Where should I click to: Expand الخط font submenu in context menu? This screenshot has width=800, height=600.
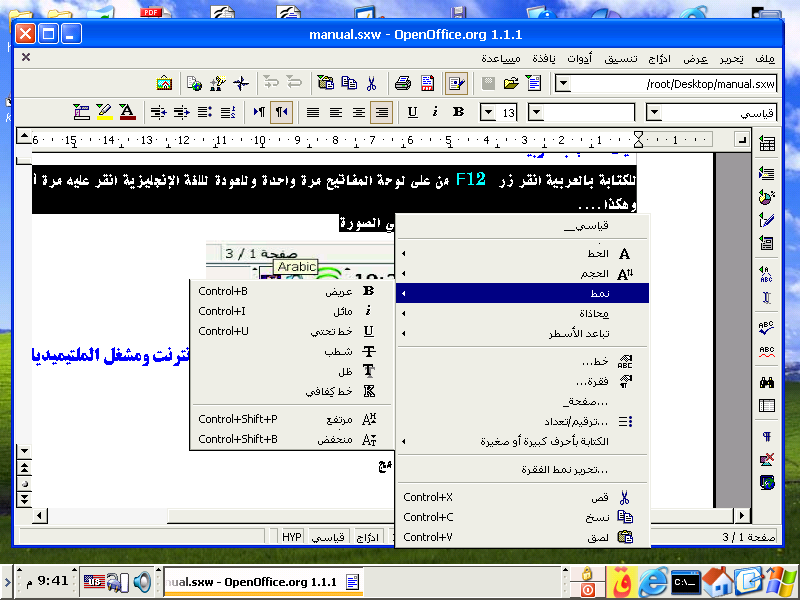coord(522,254)
